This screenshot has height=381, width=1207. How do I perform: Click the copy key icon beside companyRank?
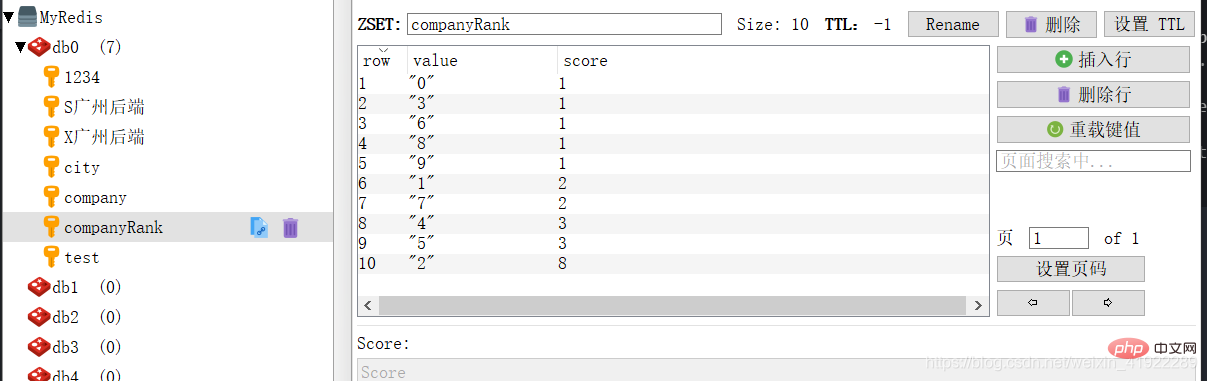click(259, 227)
